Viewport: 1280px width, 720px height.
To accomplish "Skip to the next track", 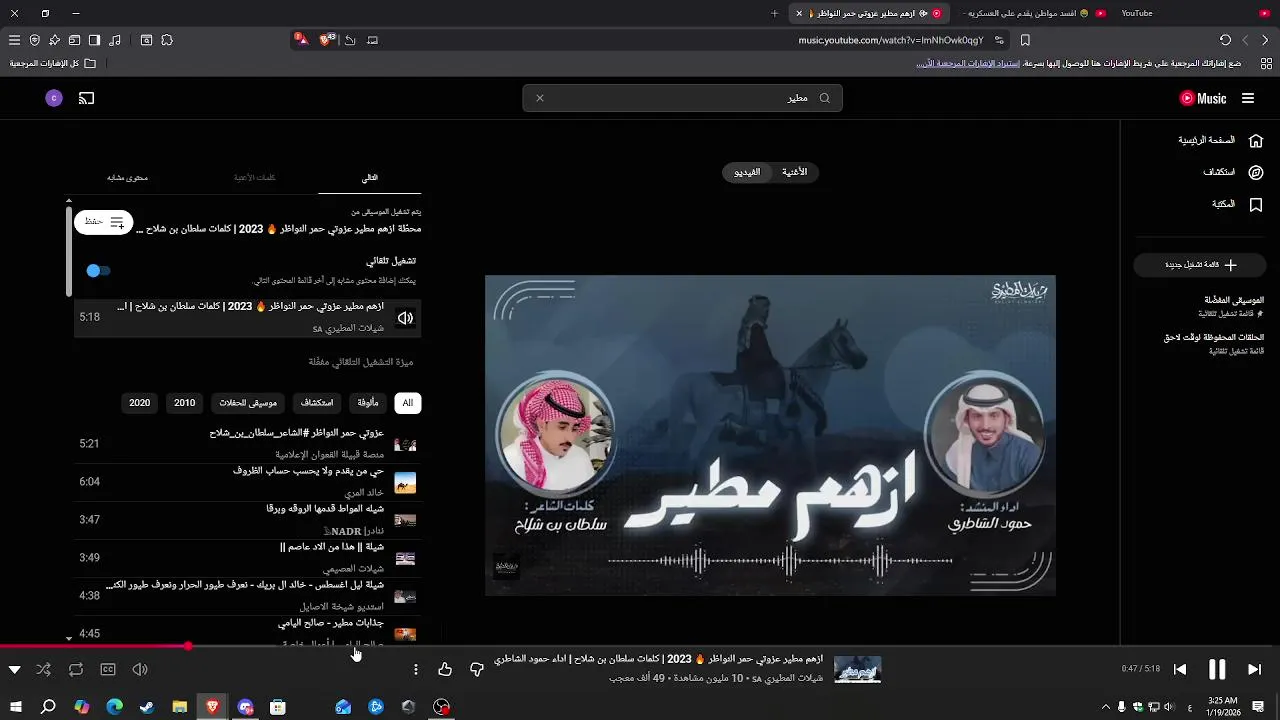I will 1254,669.
